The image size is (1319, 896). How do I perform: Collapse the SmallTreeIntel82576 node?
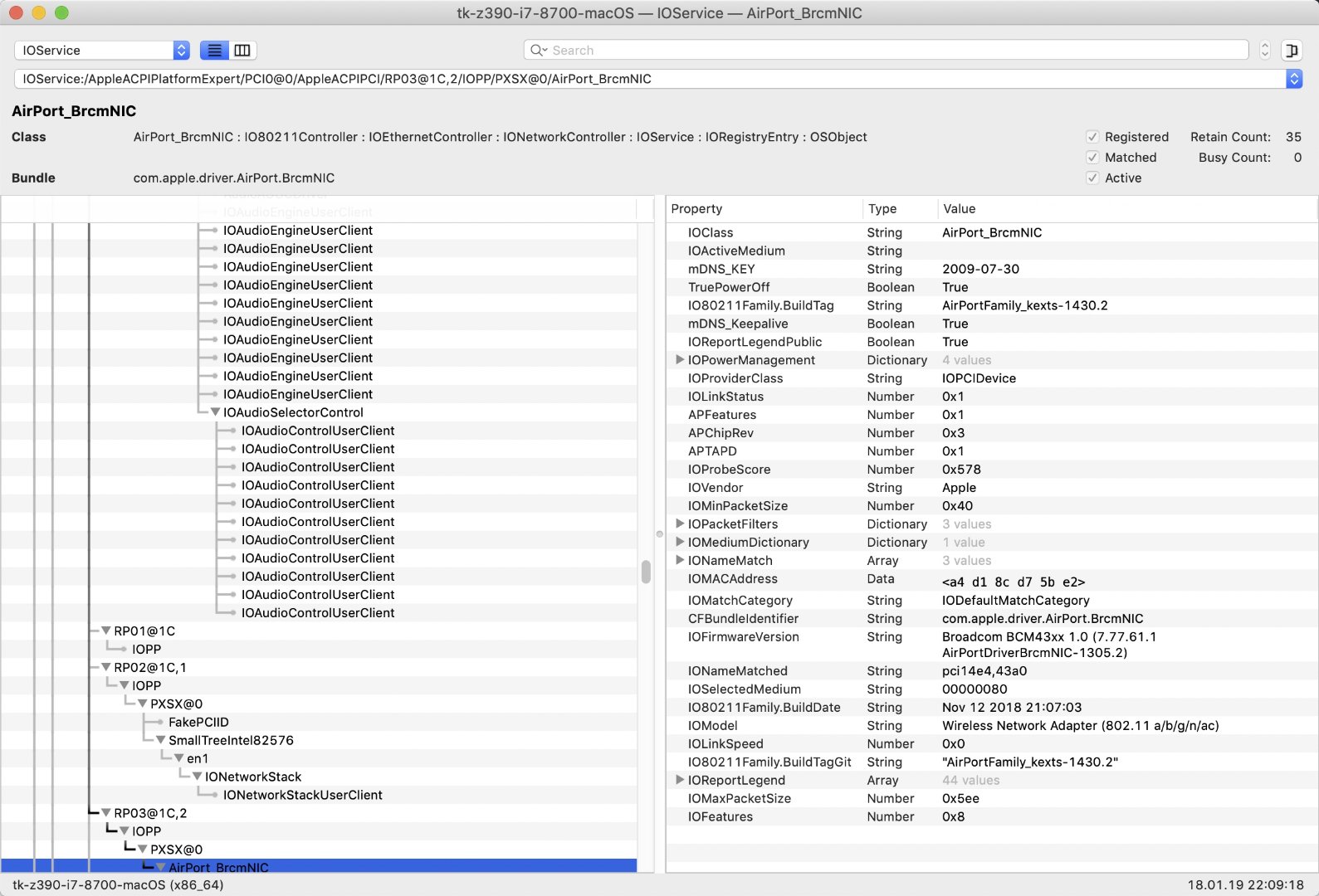(x=161, y=741)
